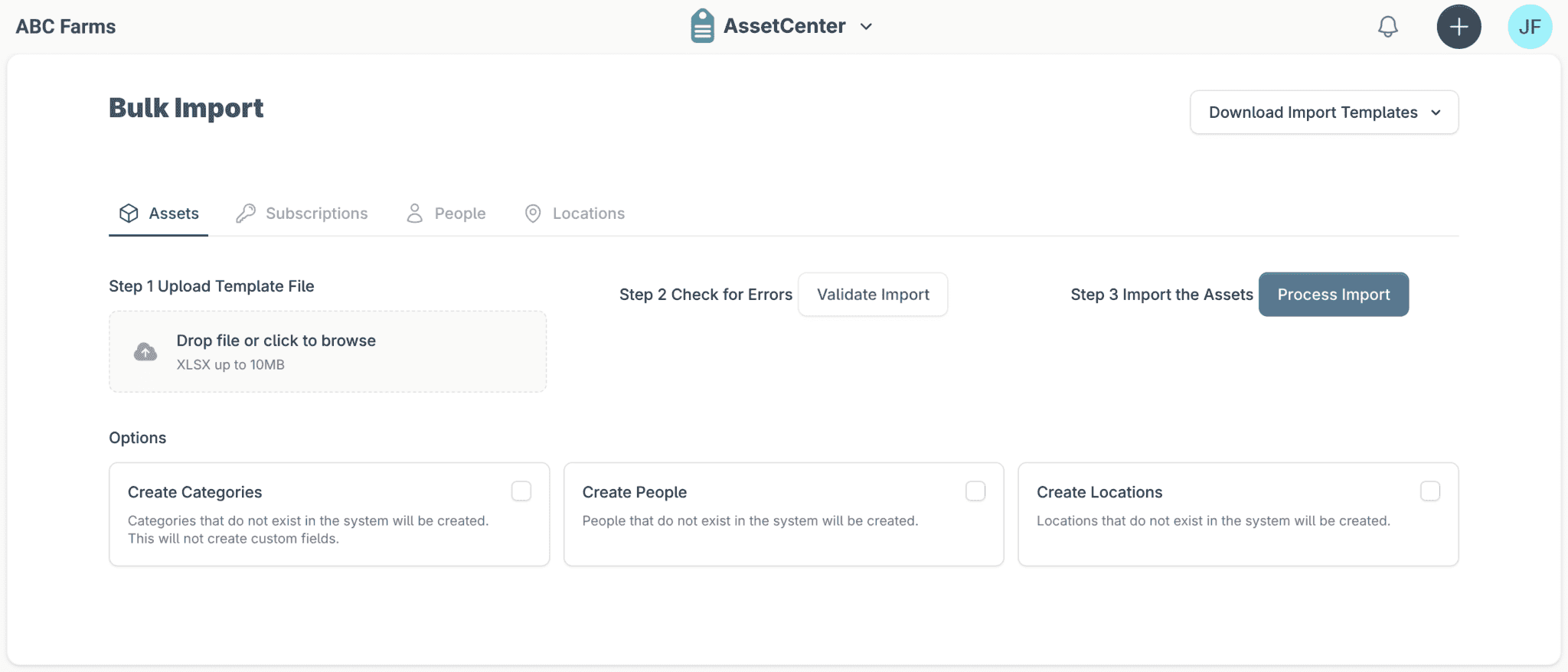
Task: Tick the Create People checkbox
Action: click(975, 491)
